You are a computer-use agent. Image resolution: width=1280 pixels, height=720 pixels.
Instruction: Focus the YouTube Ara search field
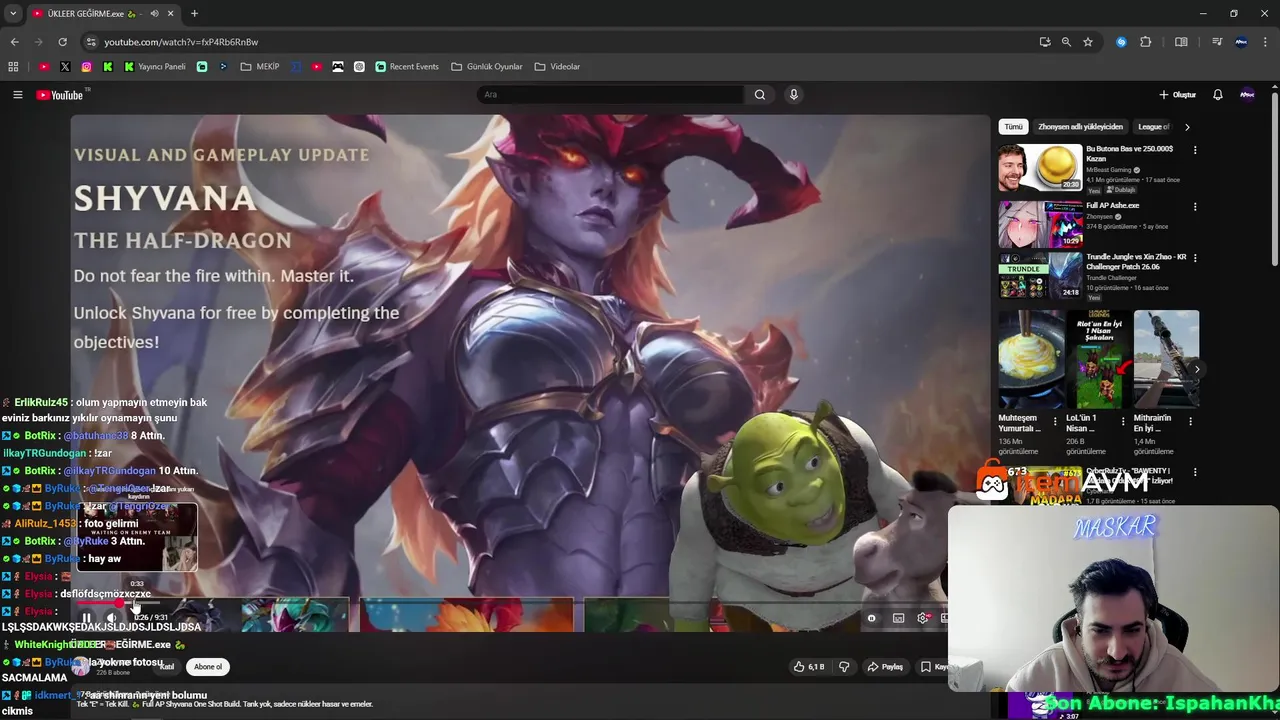[610, 95]
